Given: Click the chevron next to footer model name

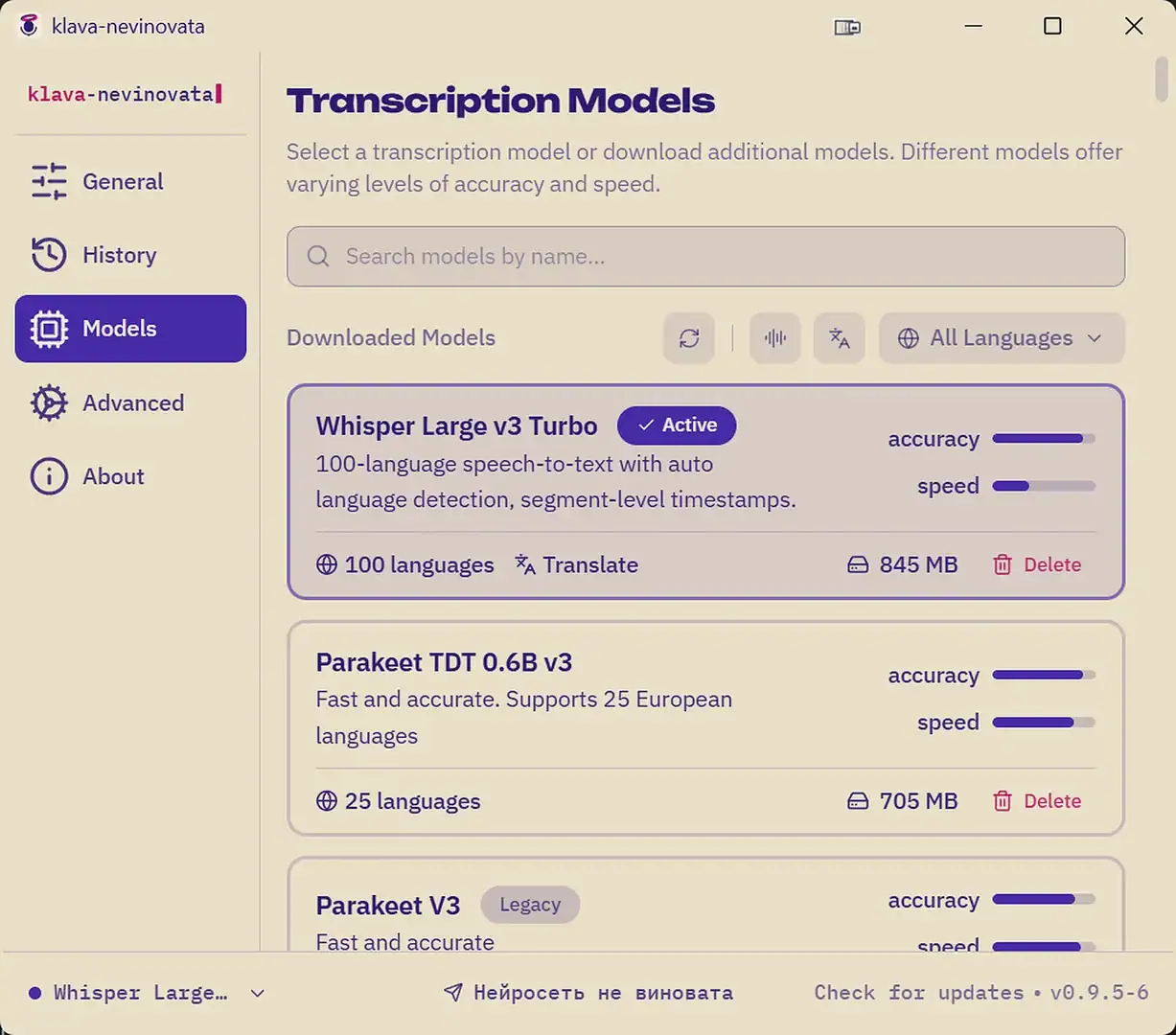Looking at the screenshot, I should 257,994.
